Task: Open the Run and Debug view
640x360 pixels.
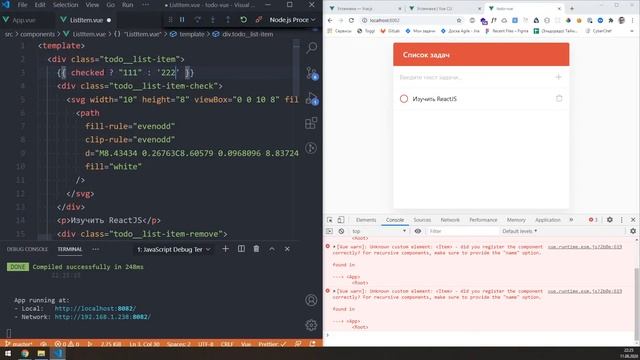Action: pyautogui.click(x=311, y=98)
